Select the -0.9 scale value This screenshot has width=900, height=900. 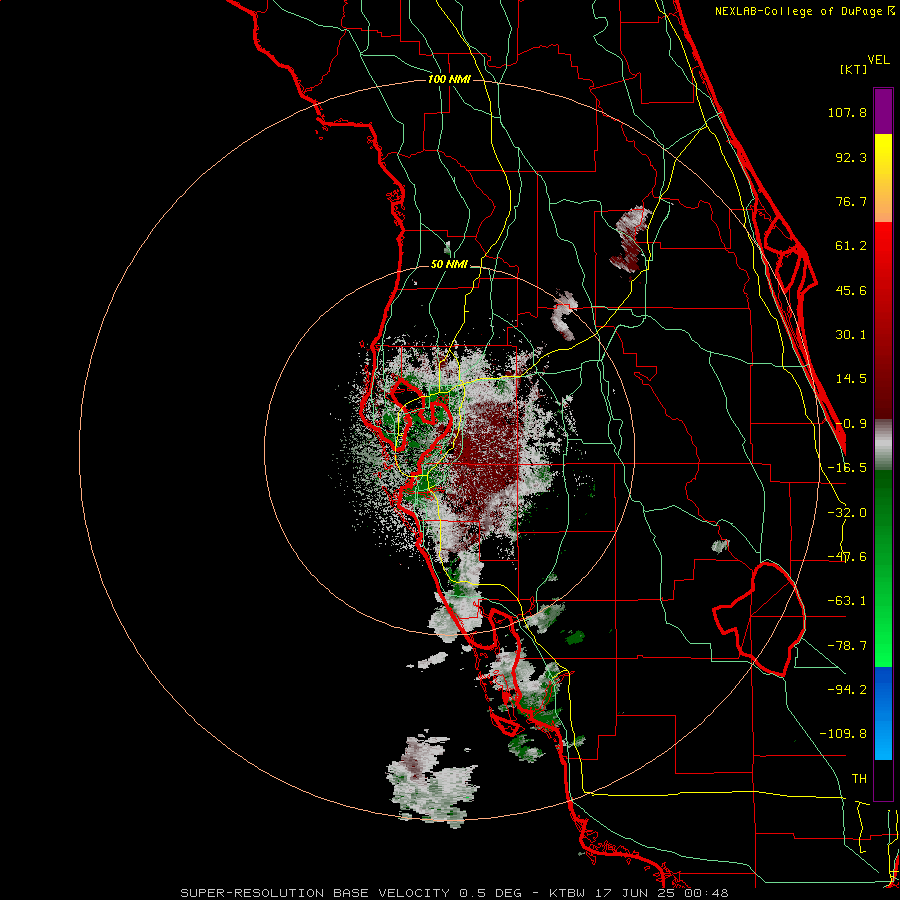(x=851, y=424)
